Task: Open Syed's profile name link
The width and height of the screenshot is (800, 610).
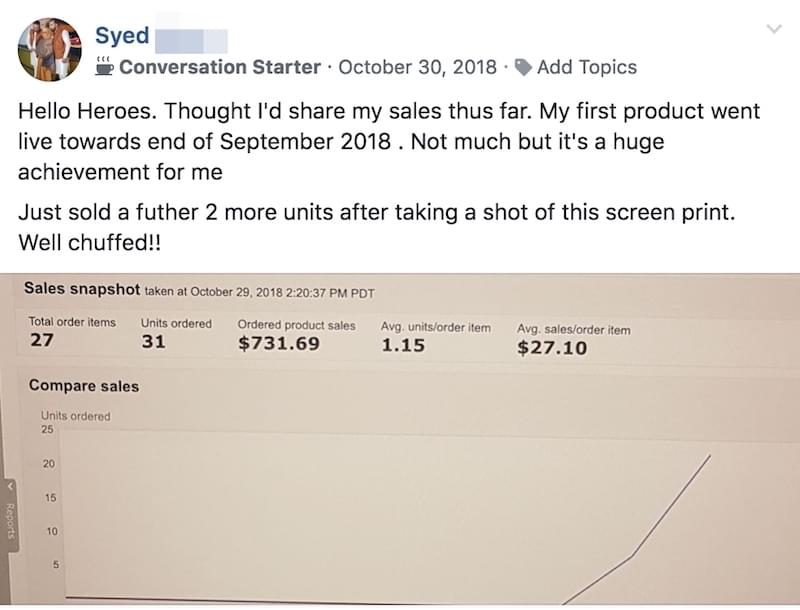Action: tap(122, 36)
